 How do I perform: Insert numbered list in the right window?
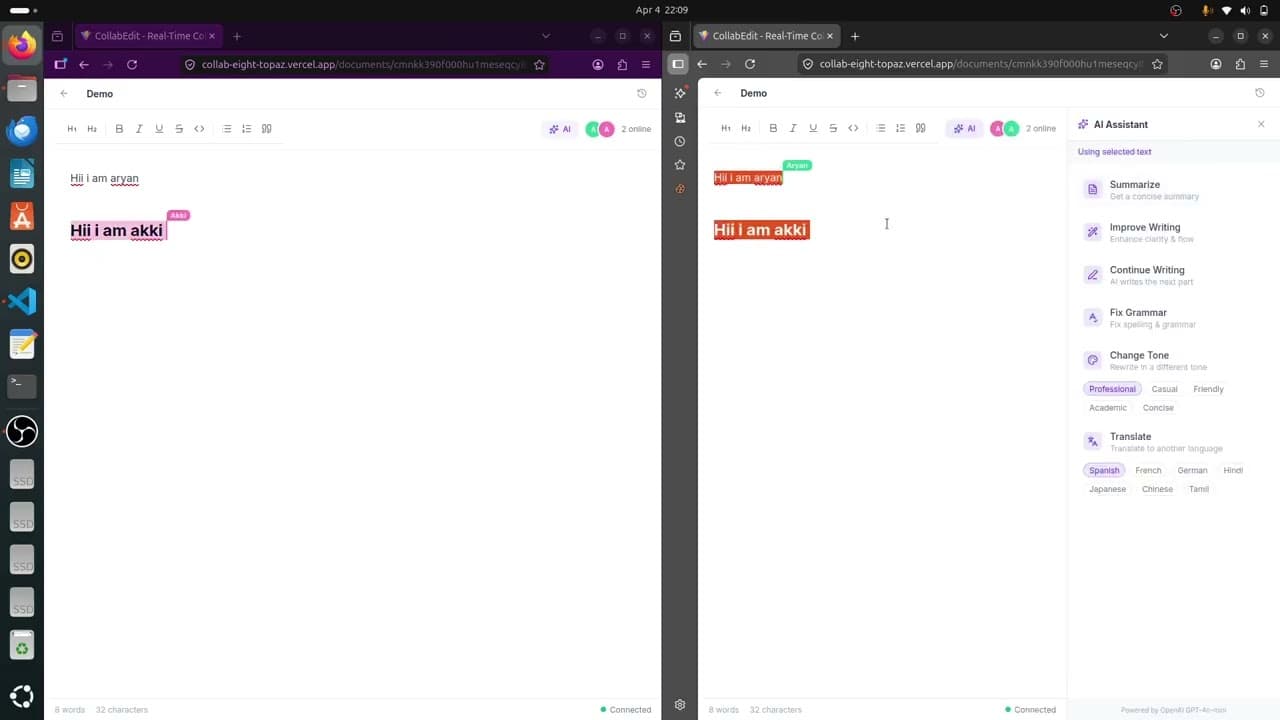click(900, 128)
